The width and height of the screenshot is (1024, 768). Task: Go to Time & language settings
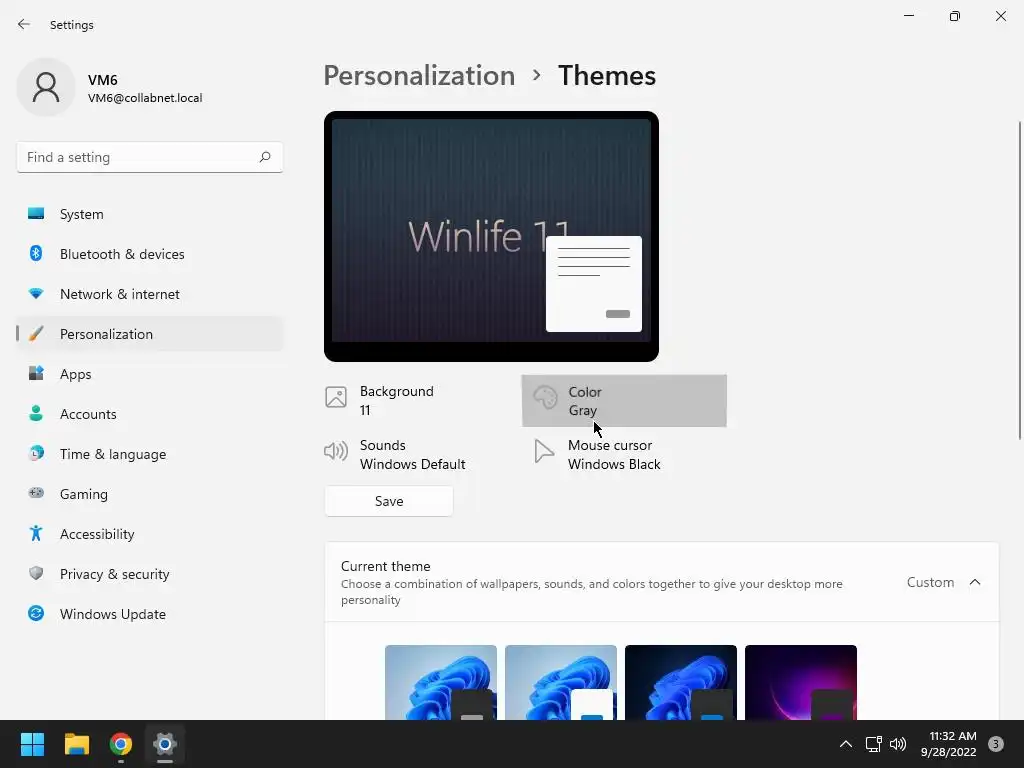click(150, 454)
